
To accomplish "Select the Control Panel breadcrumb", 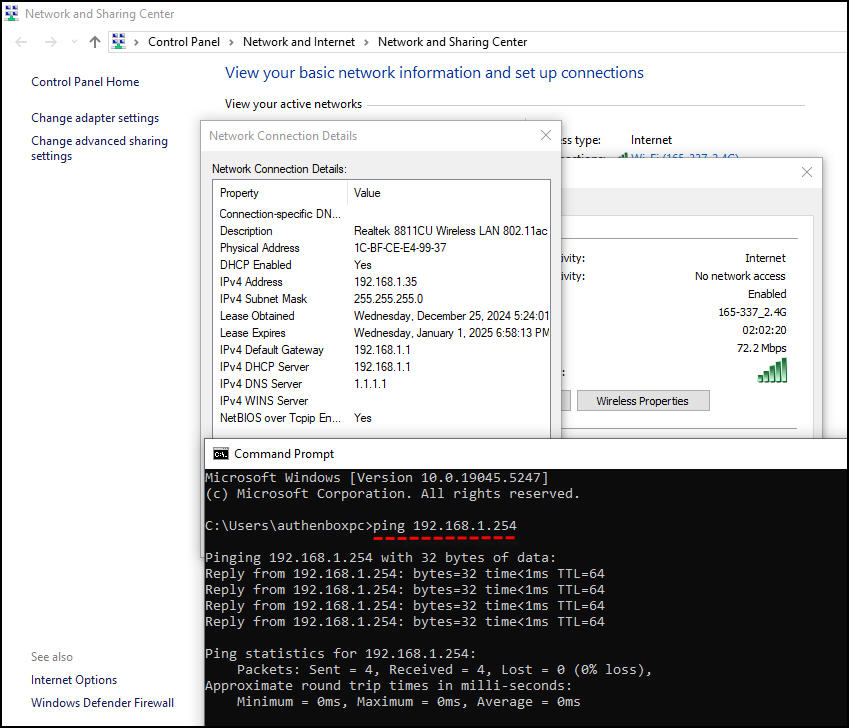I will tap(185, 42).
